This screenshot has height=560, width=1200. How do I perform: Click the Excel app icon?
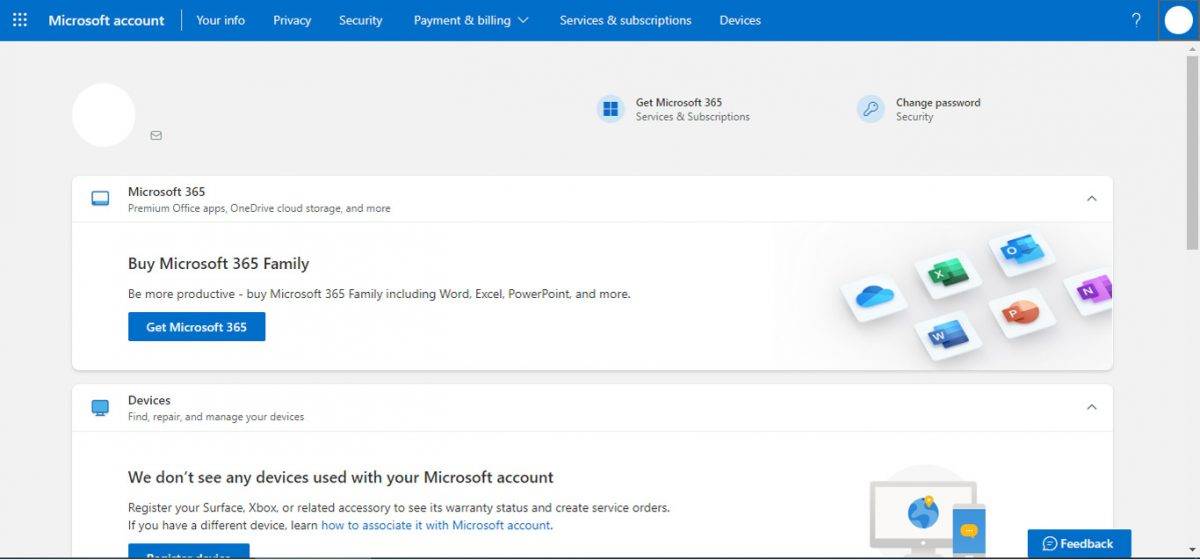946,272
